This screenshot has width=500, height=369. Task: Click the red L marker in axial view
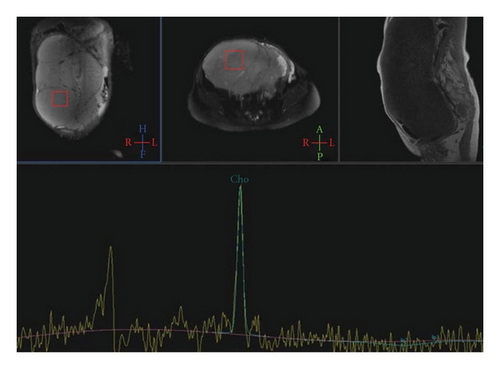332,143
